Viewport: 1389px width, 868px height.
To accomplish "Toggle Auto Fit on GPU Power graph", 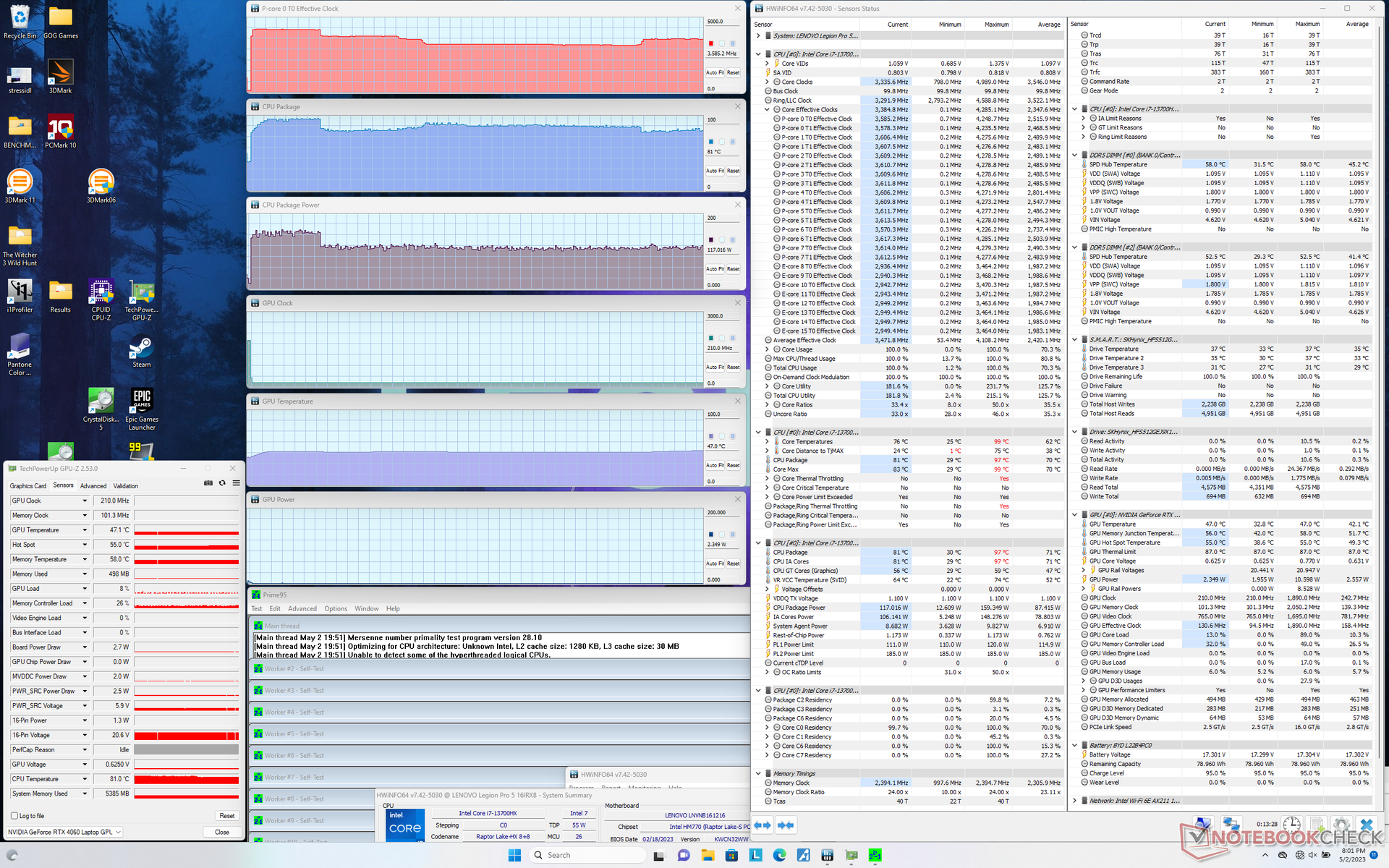I will tap(715, 563).
